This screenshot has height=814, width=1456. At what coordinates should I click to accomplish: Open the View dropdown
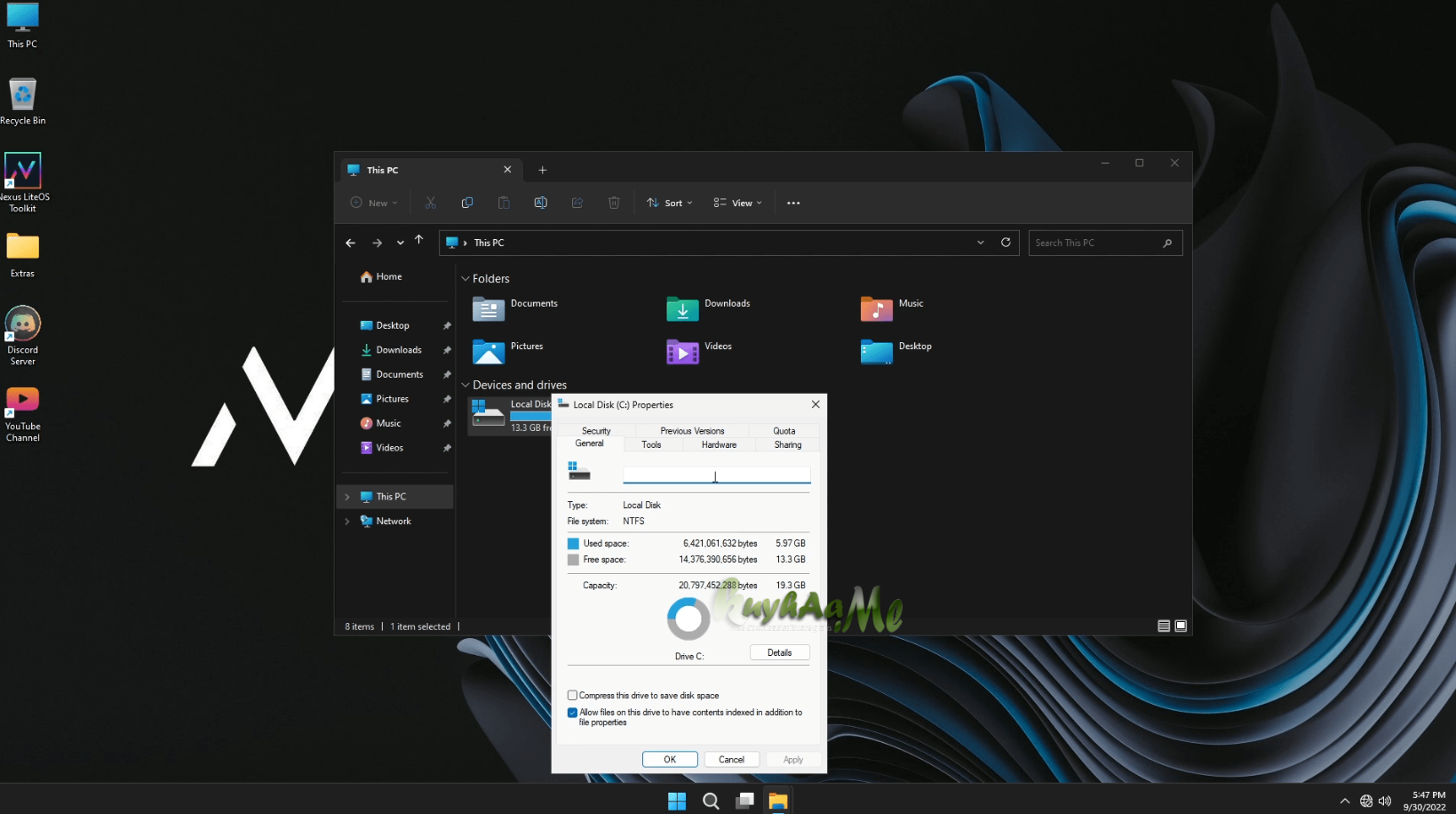click(x=737, y=203)
